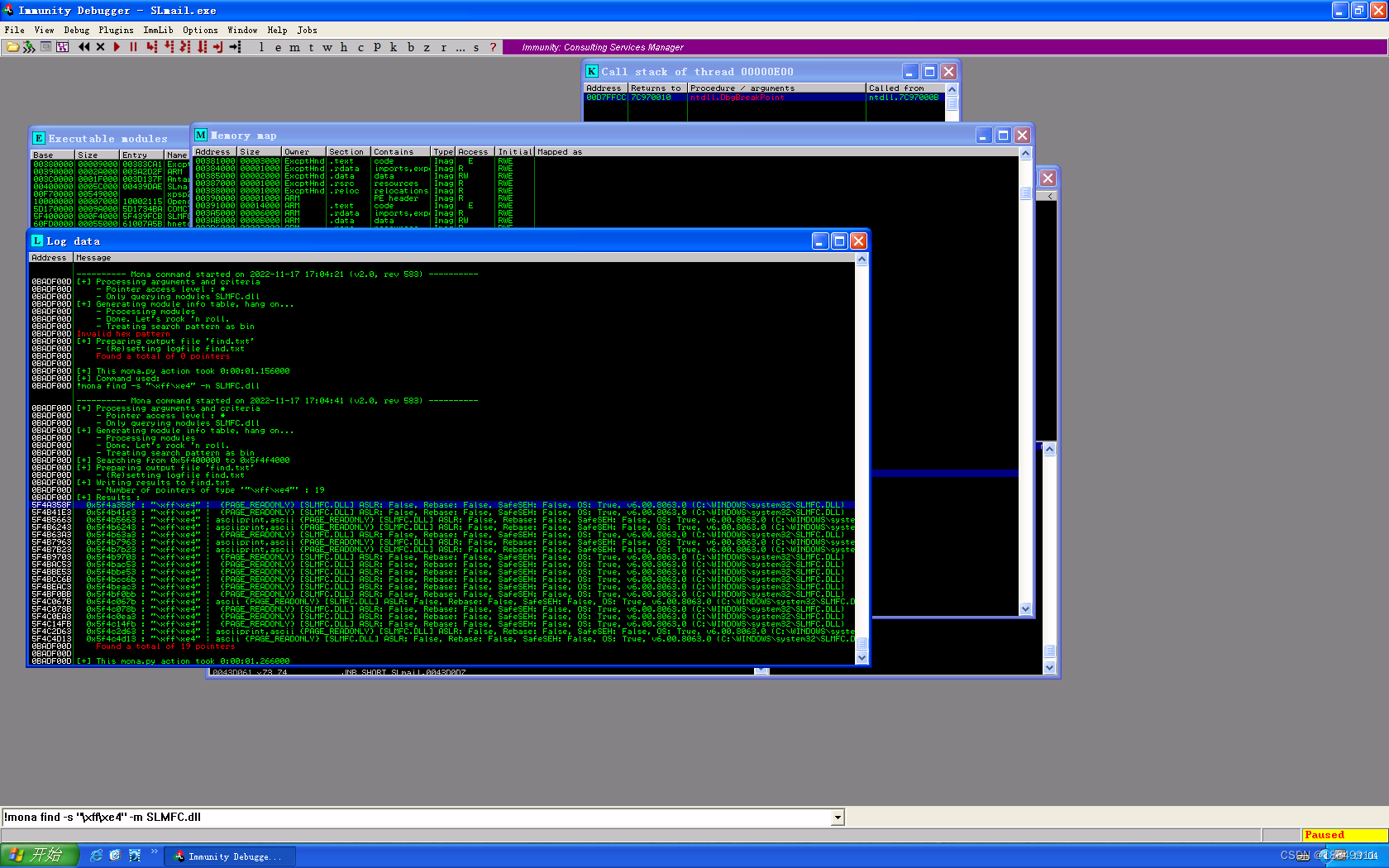Select memory map row at address 00391000
Screen dimensions: 1389x868
coord(606,206)
